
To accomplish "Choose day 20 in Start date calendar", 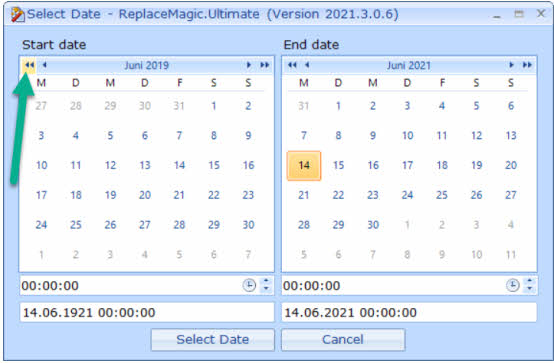I will pyautogui.click(x=145, y=195).
